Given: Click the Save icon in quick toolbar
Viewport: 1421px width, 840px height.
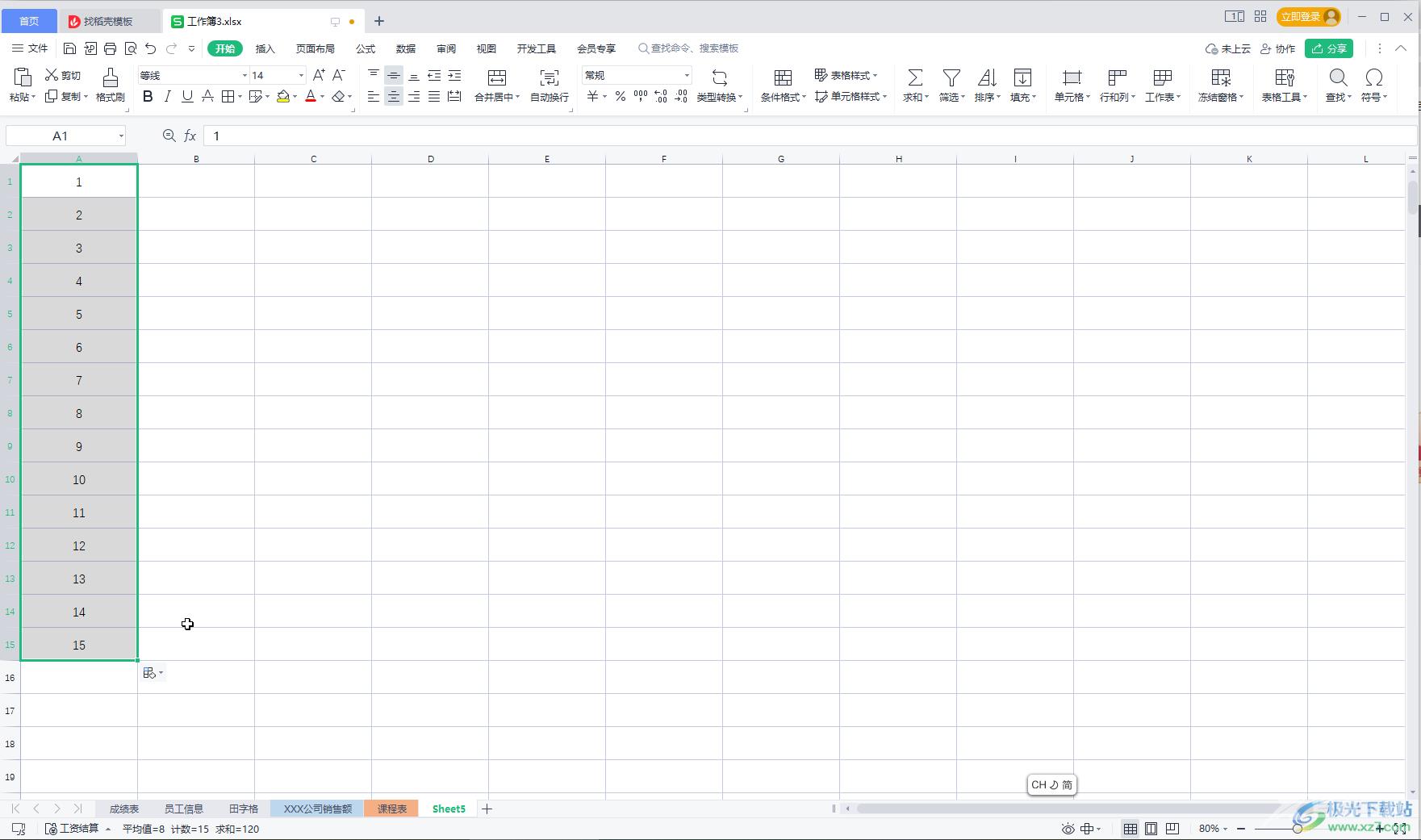Looking at the screenshot, I should (x=69, y=48).
